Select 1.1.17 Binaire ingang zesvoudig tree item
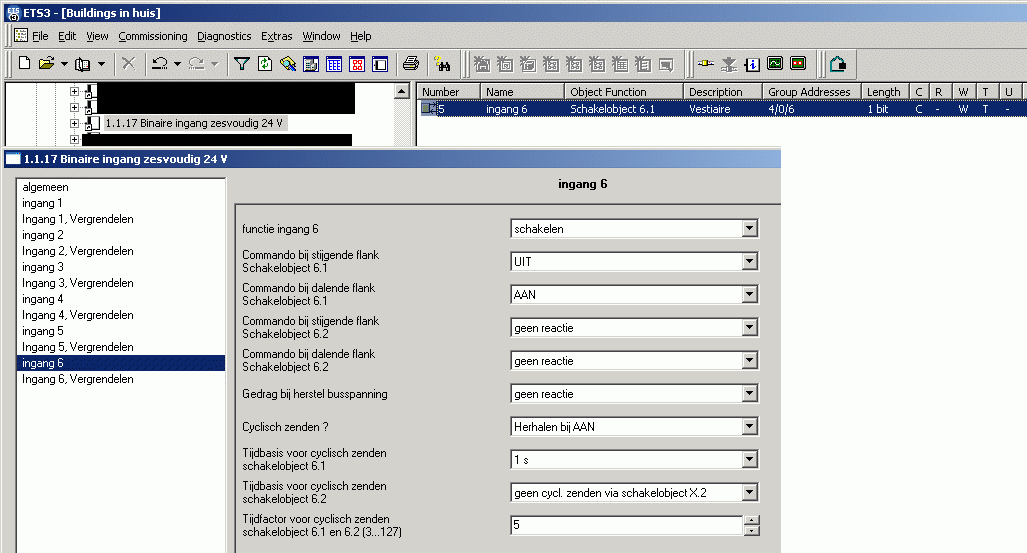 pyautogui.click(x=194, y=123)
